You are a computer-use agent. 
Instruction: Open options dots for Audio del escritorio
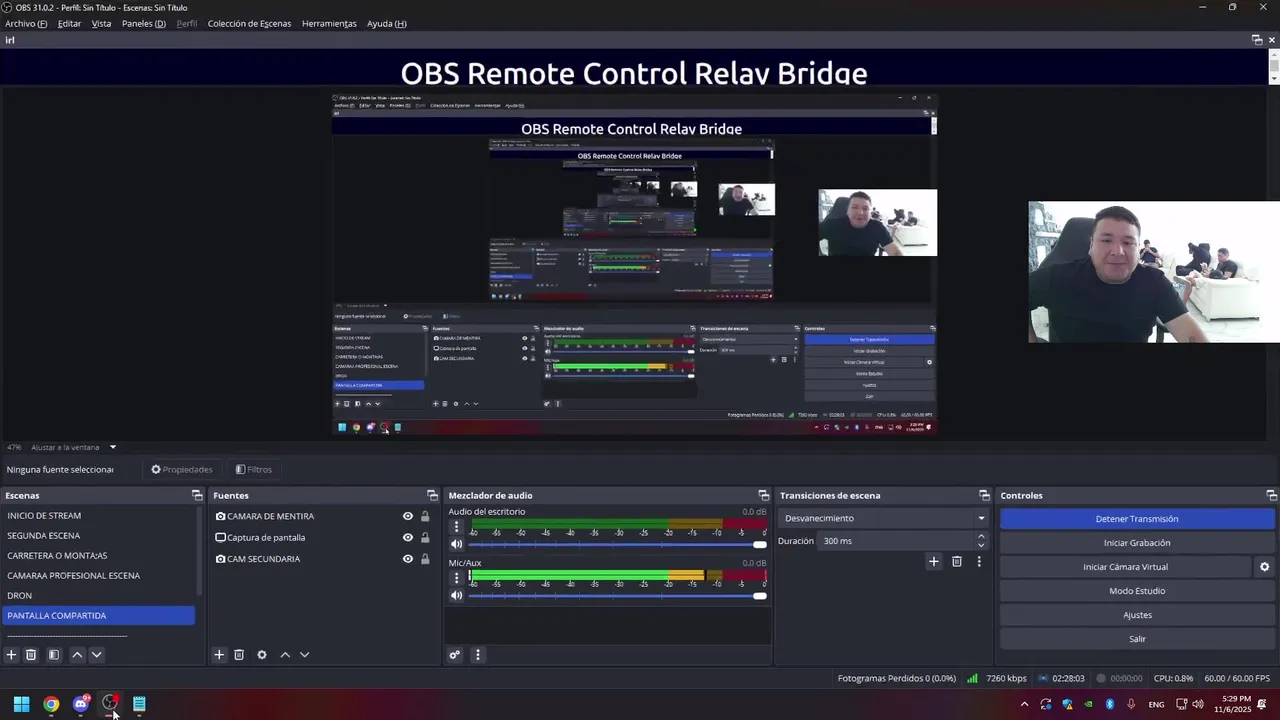457,526
